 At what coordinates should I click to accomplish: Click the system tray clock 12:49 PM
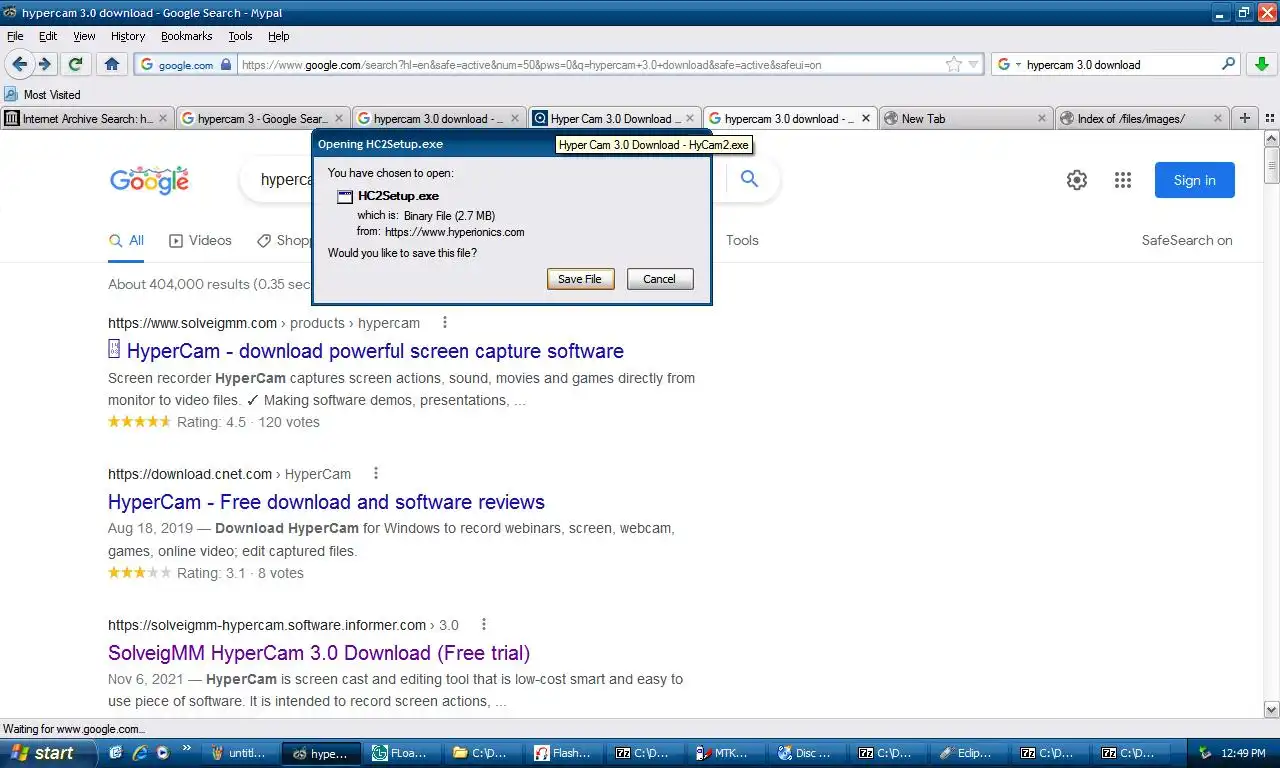[x=1243, y=754]
